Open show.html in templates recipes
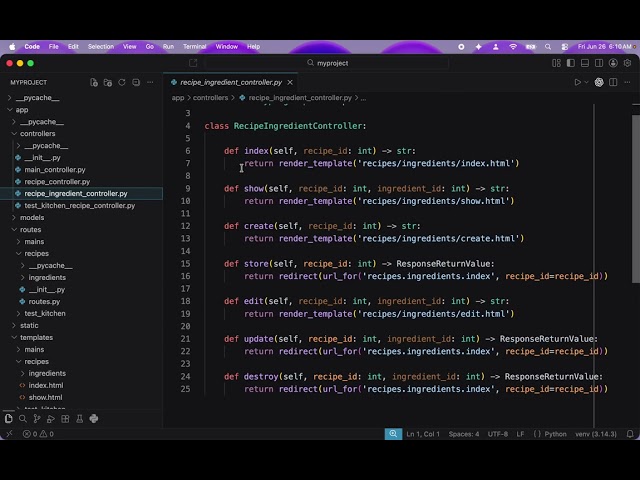Screen dimensions: 640x480 pos(45,398)
